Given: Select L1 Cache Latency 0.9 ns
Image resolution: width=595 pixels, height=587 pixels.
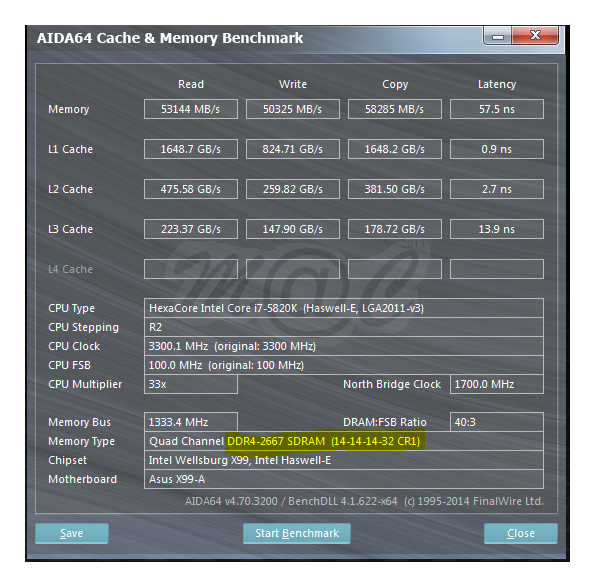Looking at the screenshot, I should pyautogui.click(x=497, y=149).
